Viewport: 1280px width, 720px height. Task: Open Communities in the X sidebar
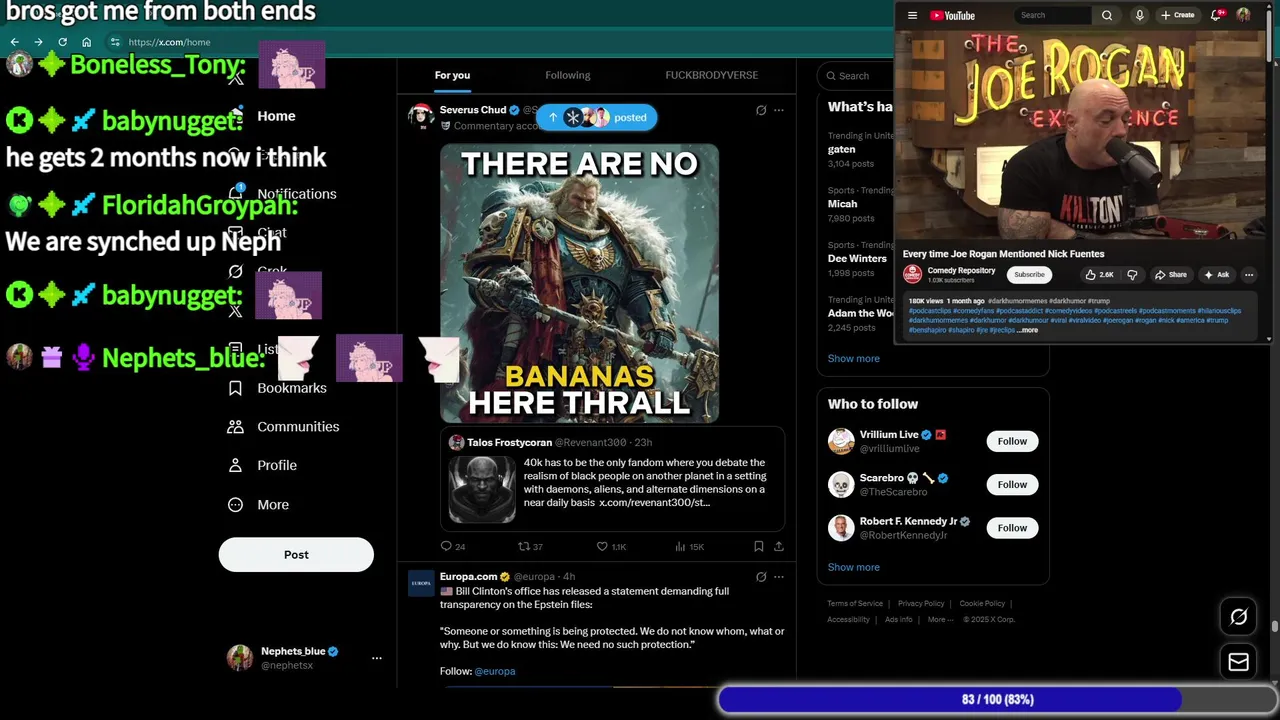(298, 427)
